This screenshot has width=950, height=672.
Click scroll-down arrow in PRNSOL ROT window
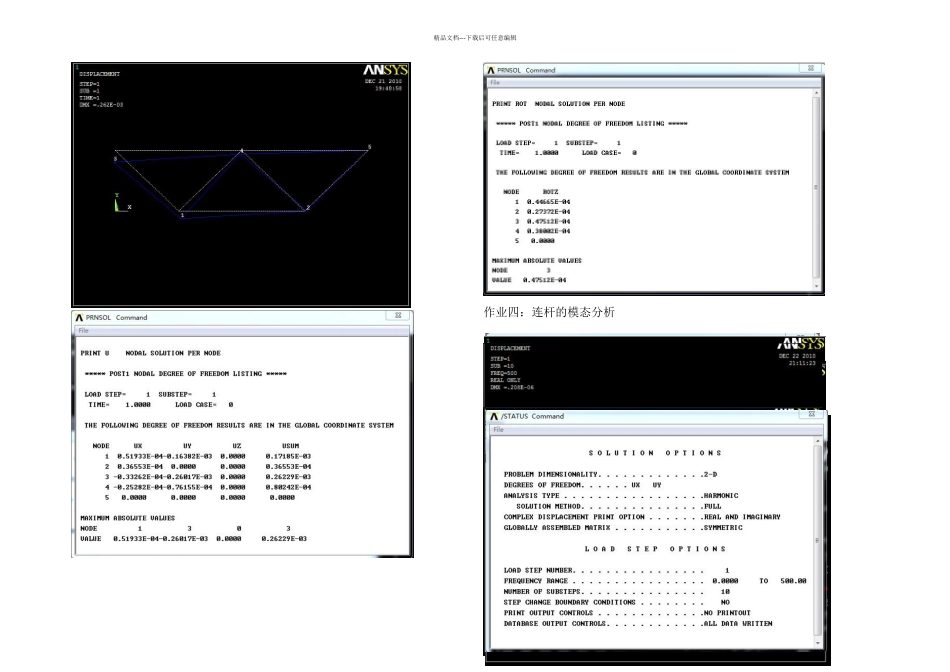point(816,285)
